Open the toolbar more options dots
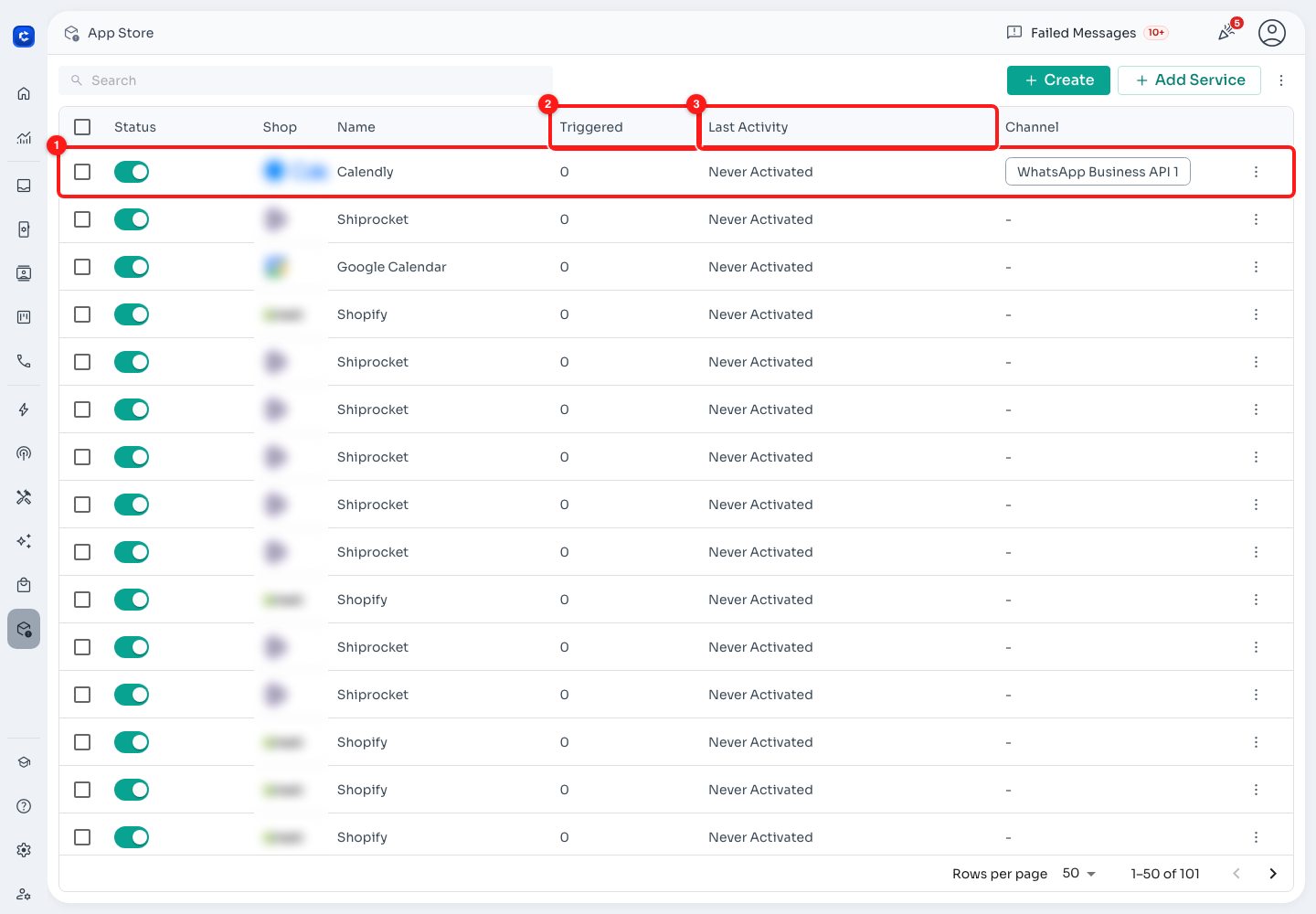 [1281, 80]
